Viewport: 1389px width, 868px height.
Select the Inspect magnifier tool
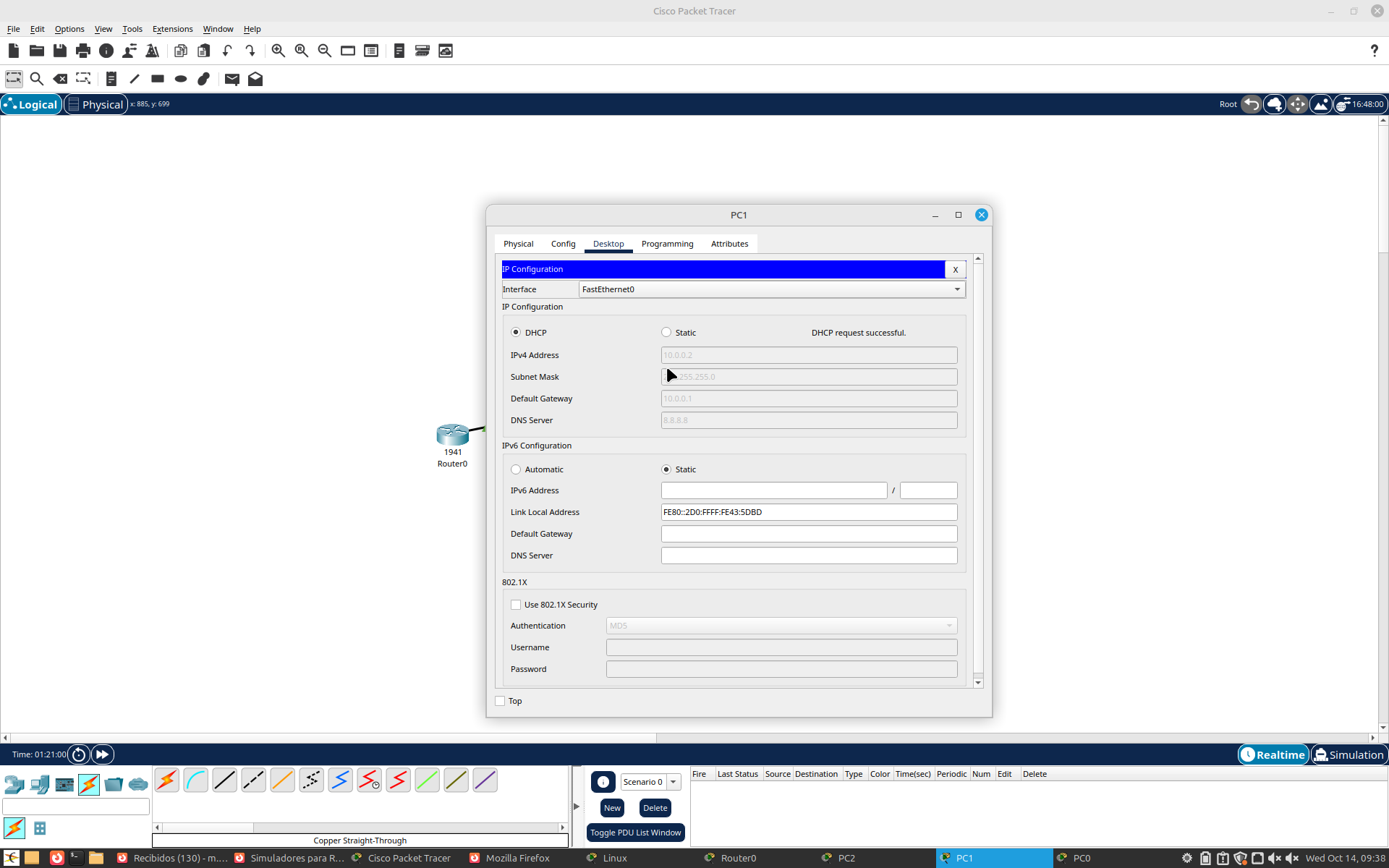[37, 79]
